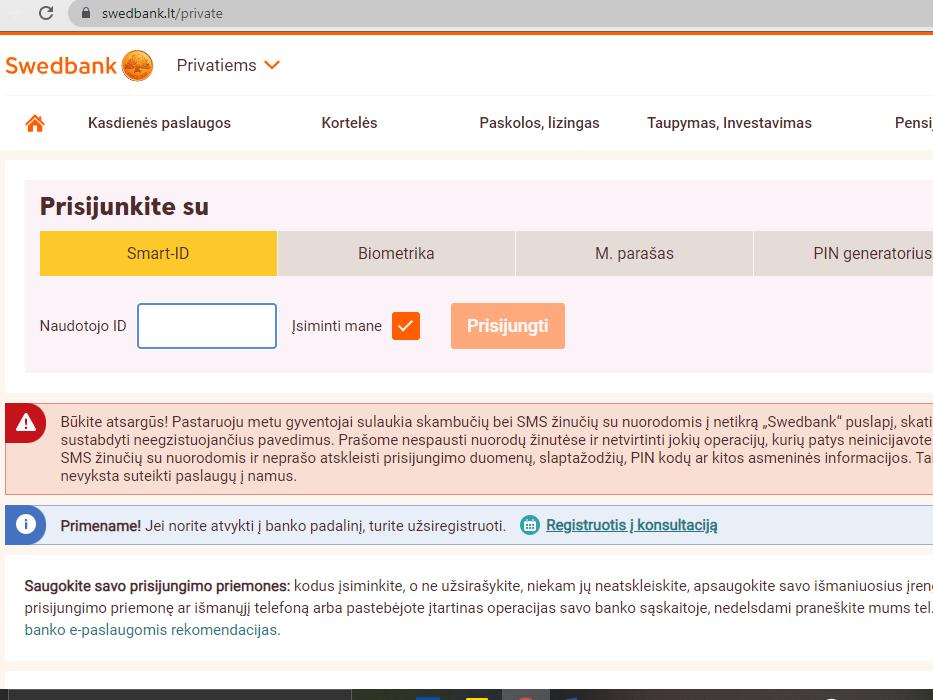Switch to the M. parašas tab
Screen dimensions: 933x700
coord(634,254)
